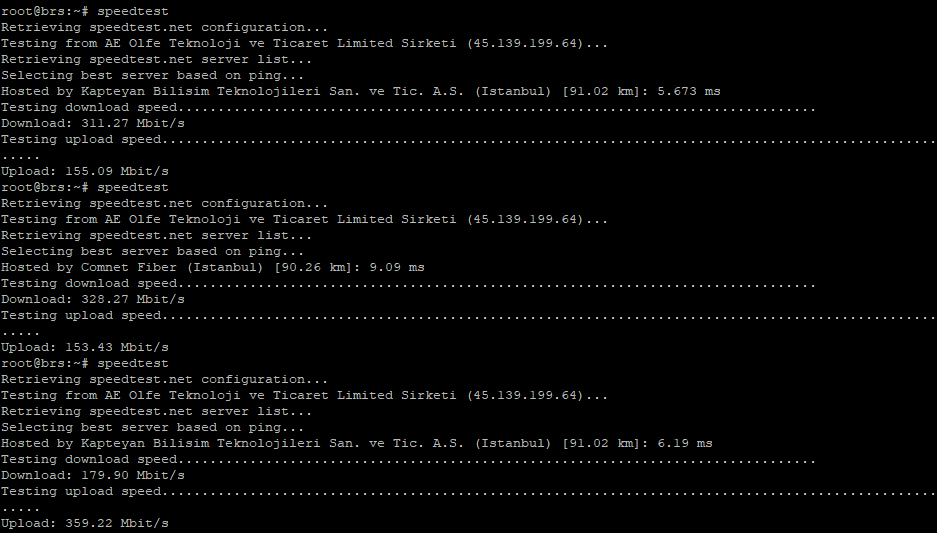
Task: Click the first Testing download speed line
Action: (x=408, y=108)
